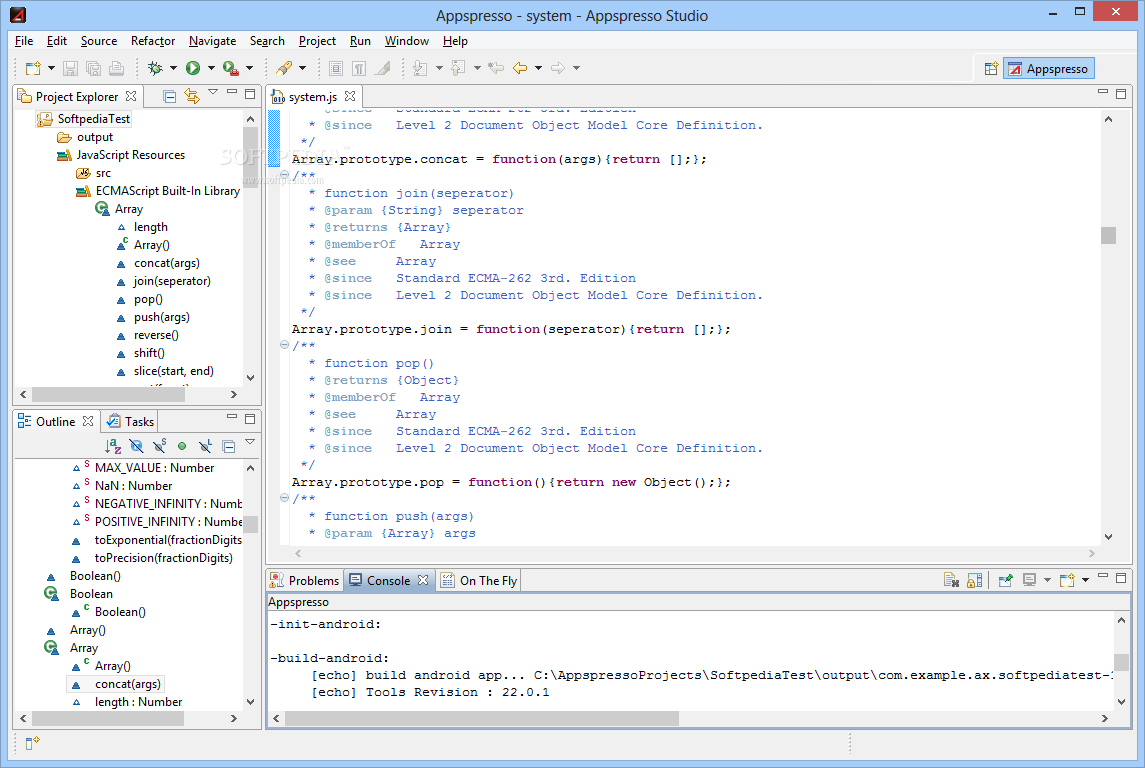Click Collapse All icon in Outline toolbar
The image size is (1145, 768).
(229, 445)
